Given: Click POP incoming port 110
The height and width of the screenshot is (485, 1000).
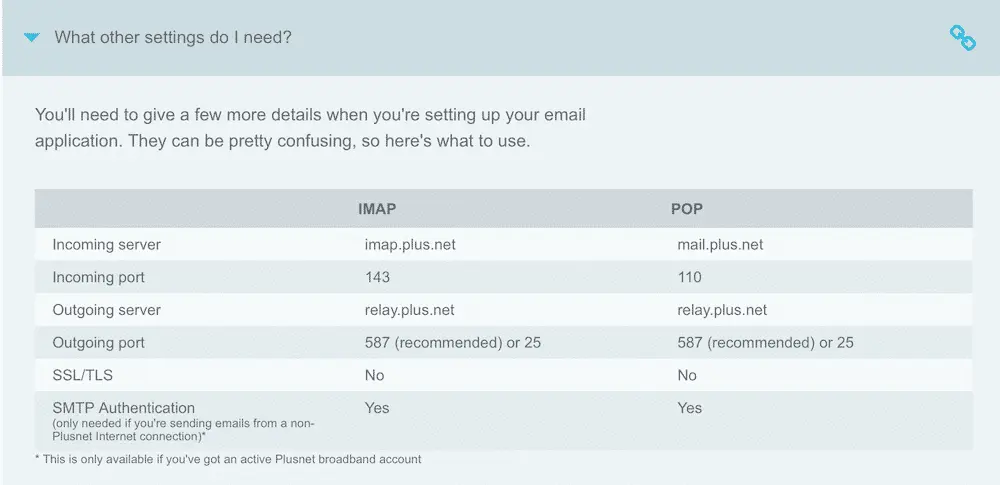Looking at the screenshot, I should 689,277.
